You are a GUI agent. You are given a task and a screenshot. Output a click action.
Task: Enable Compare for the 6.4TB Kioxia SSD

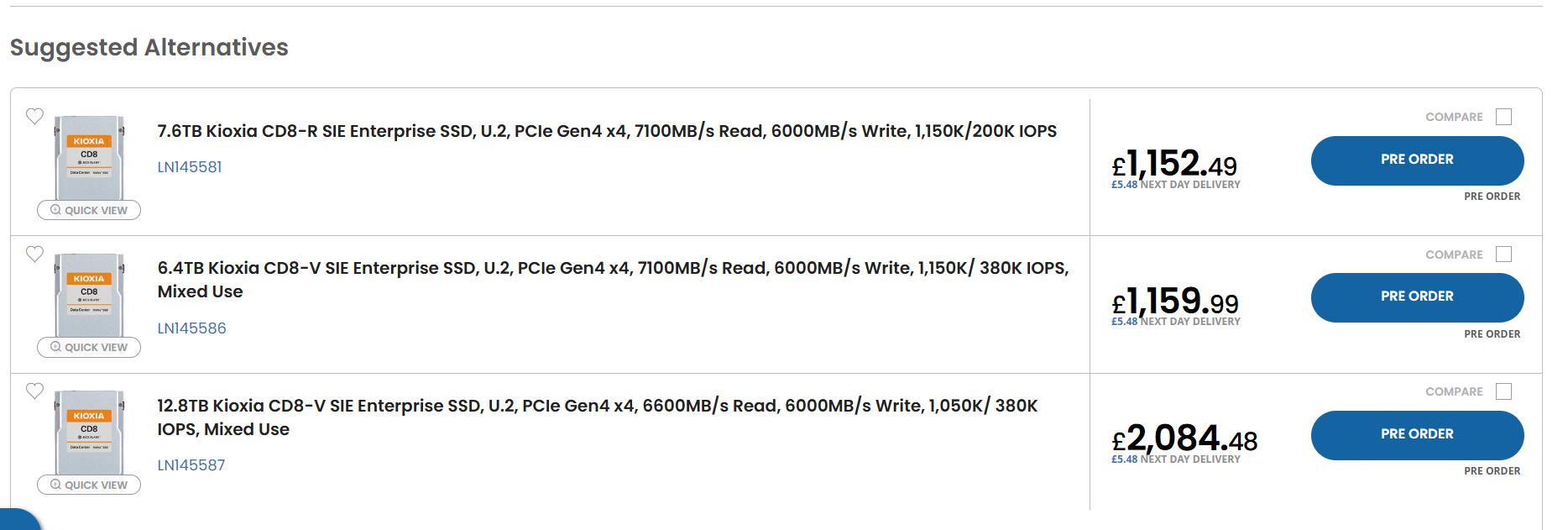(1503, 255)
